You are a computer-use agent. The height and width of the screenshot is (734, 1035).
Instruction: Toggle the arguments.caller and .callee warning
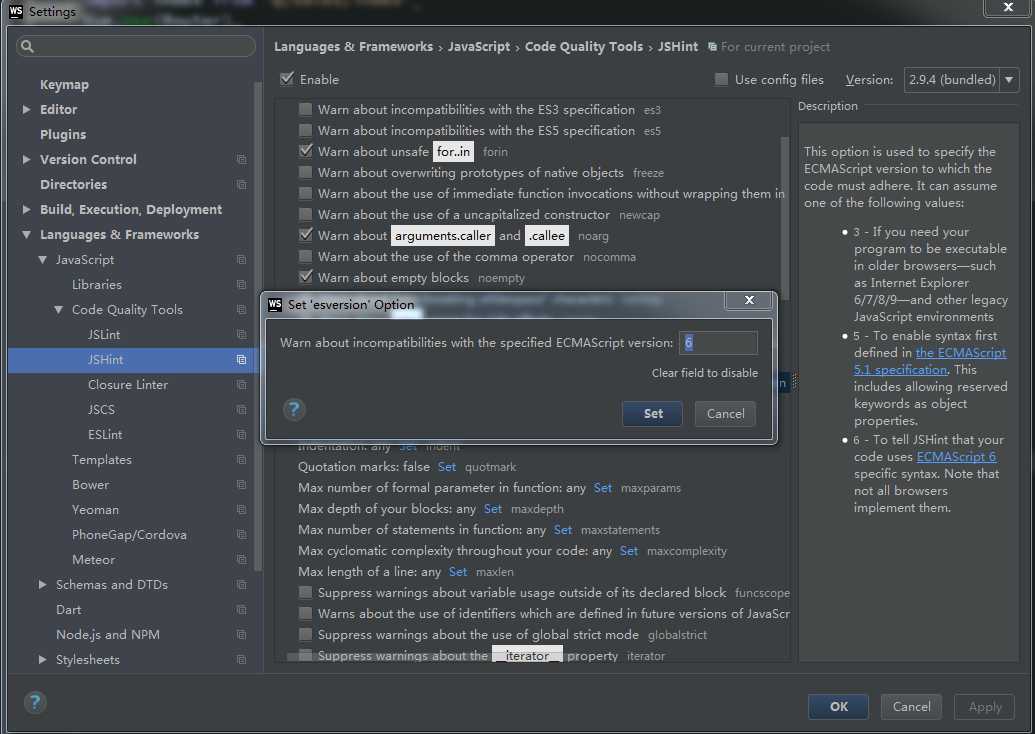[305, 235]
